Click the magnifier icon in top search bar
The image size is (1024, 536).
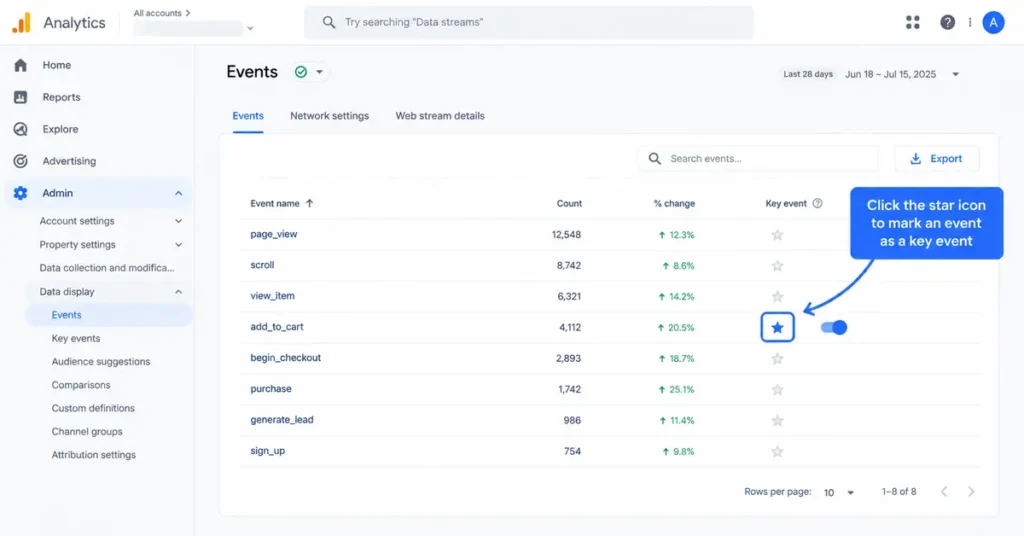click(x=328, y=22)
